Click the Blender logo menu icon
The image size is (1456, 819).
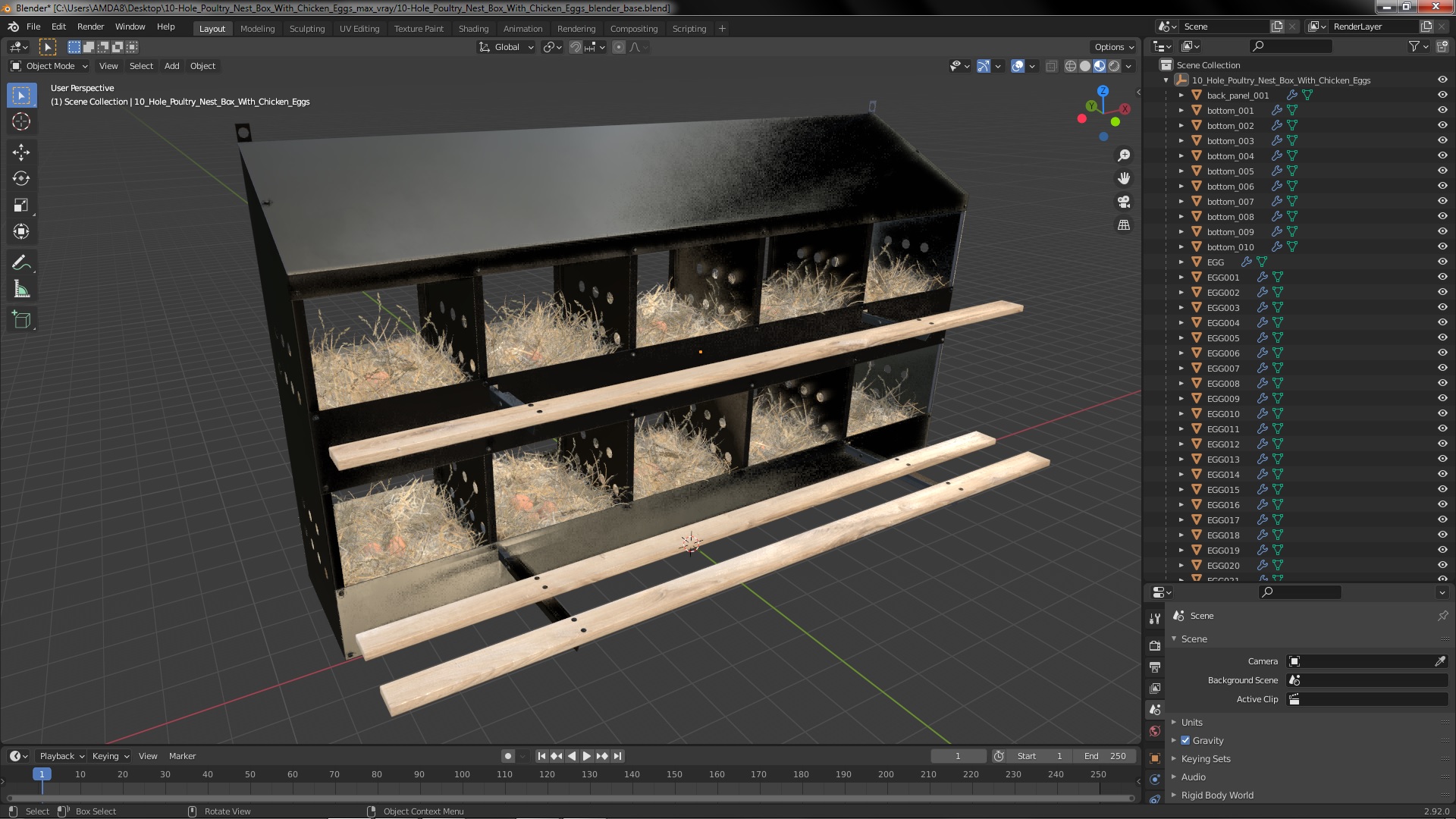tap(14, 27)
